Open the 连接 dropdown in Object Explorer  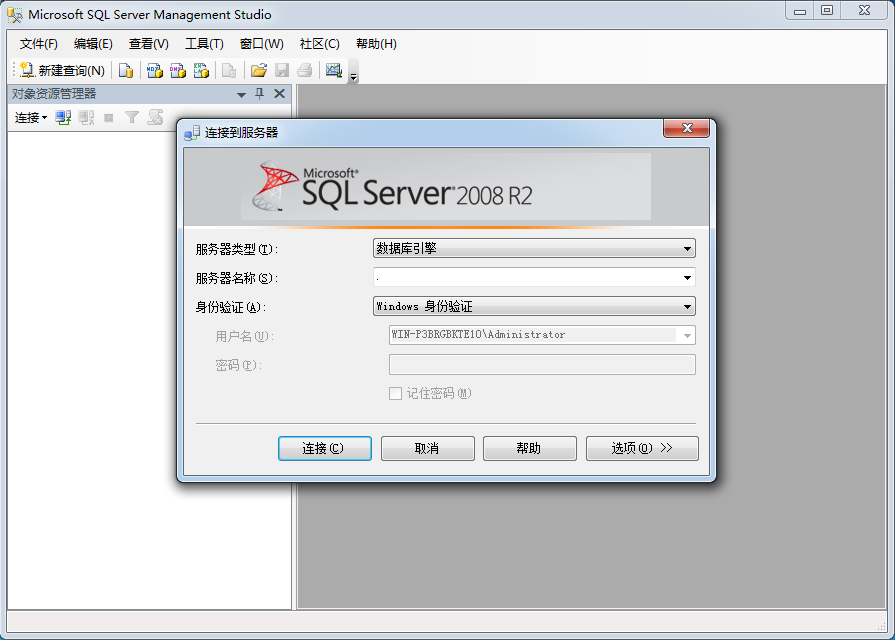click(x=30, y=117)
